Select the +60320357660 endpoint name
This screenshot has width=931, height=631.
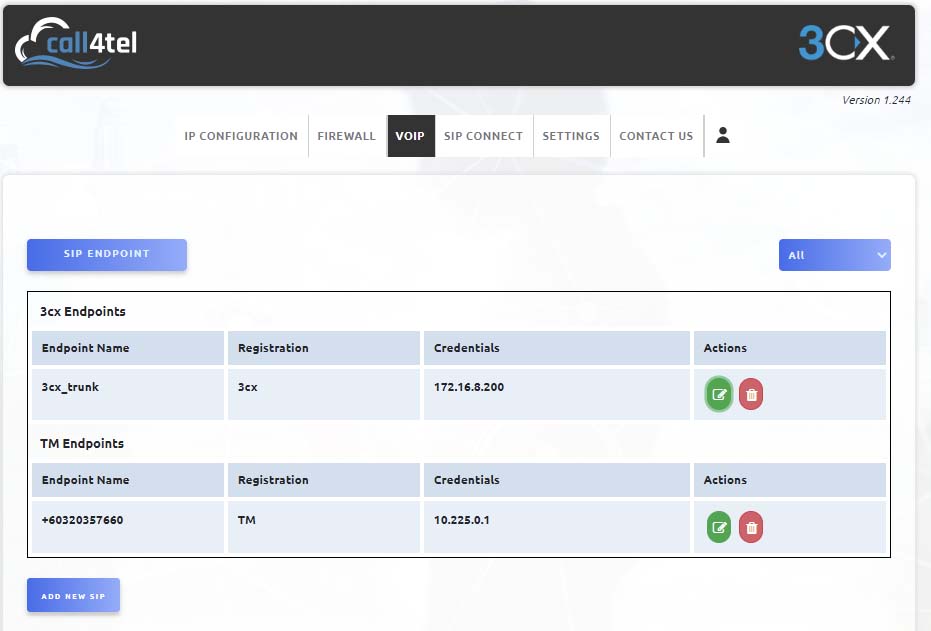tap(83, 520)
